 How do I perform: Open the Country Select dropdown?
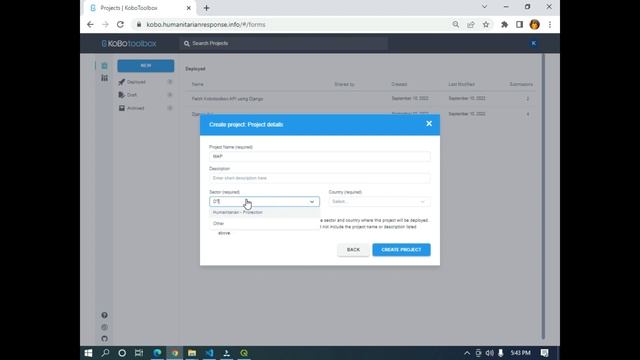tap(379, 202)
